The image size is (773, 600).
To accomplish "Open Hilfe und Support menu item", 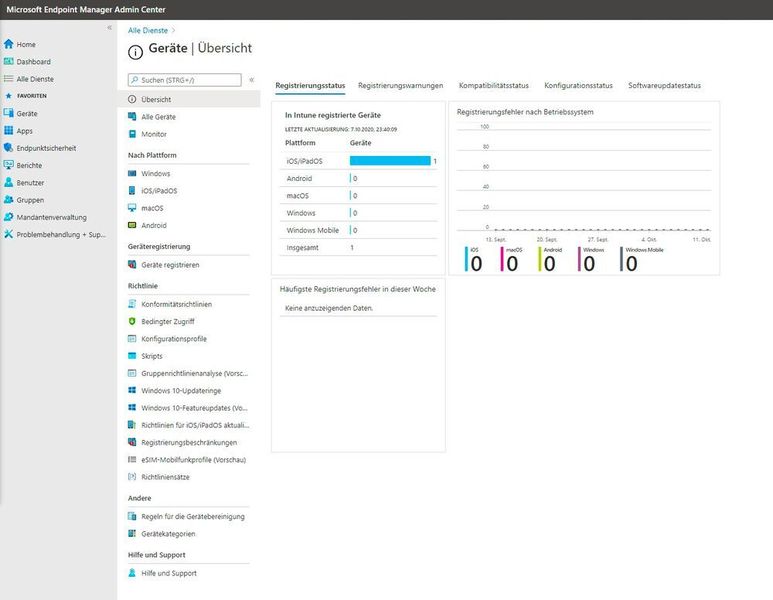I will pyautogui.click(x=168, y=573).
